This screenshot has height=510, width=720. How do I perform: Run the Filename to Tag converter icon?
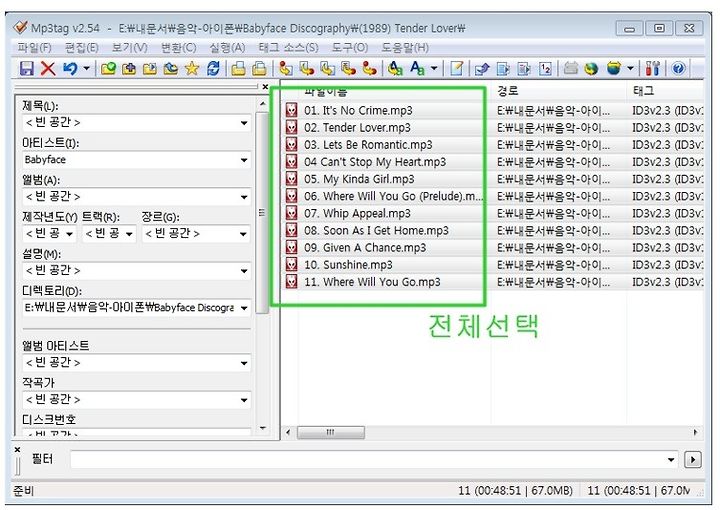(x=307, y=69)
